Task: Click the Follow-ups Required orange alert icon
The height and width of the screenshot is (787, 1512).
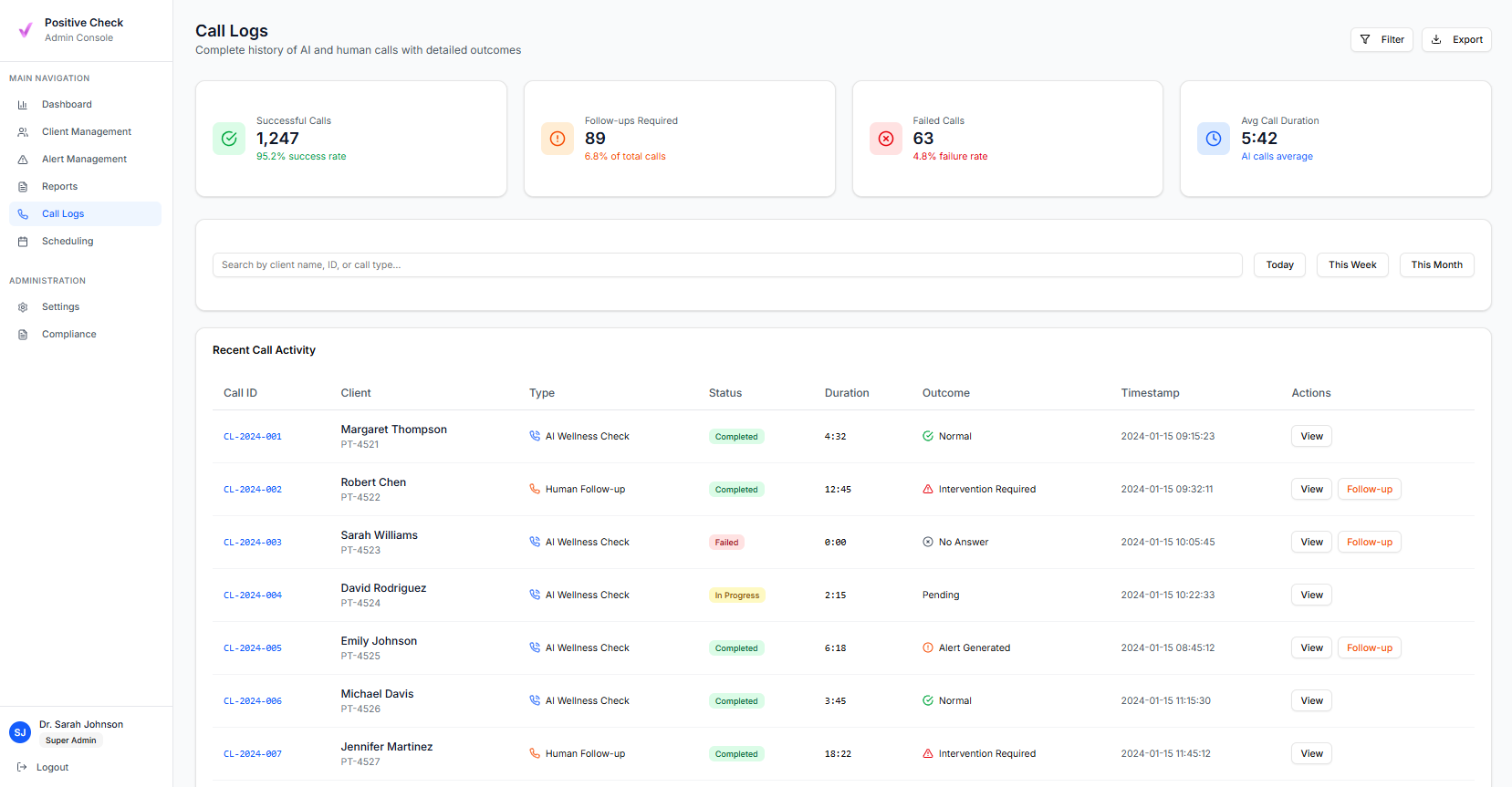Action: (x=558, y=139)
